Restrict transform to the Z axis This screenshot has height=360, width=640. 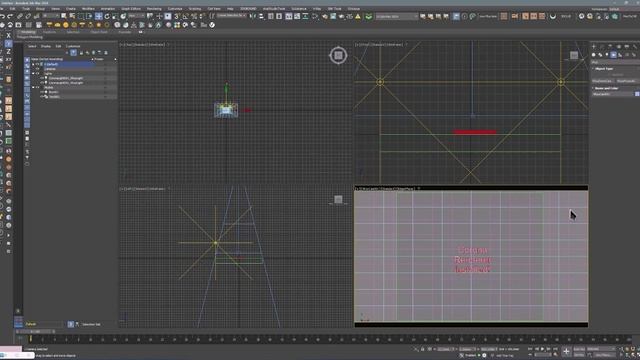pos(8,52)
